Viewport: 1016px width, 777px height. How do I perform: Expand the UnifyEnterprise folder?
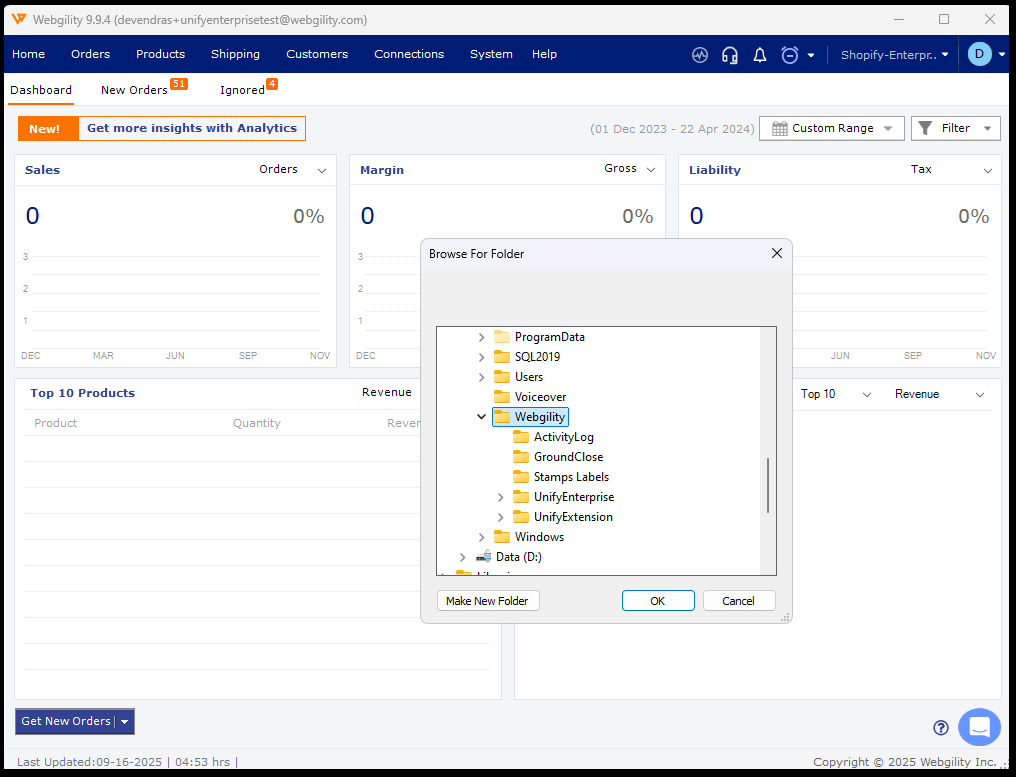(501, 497)
